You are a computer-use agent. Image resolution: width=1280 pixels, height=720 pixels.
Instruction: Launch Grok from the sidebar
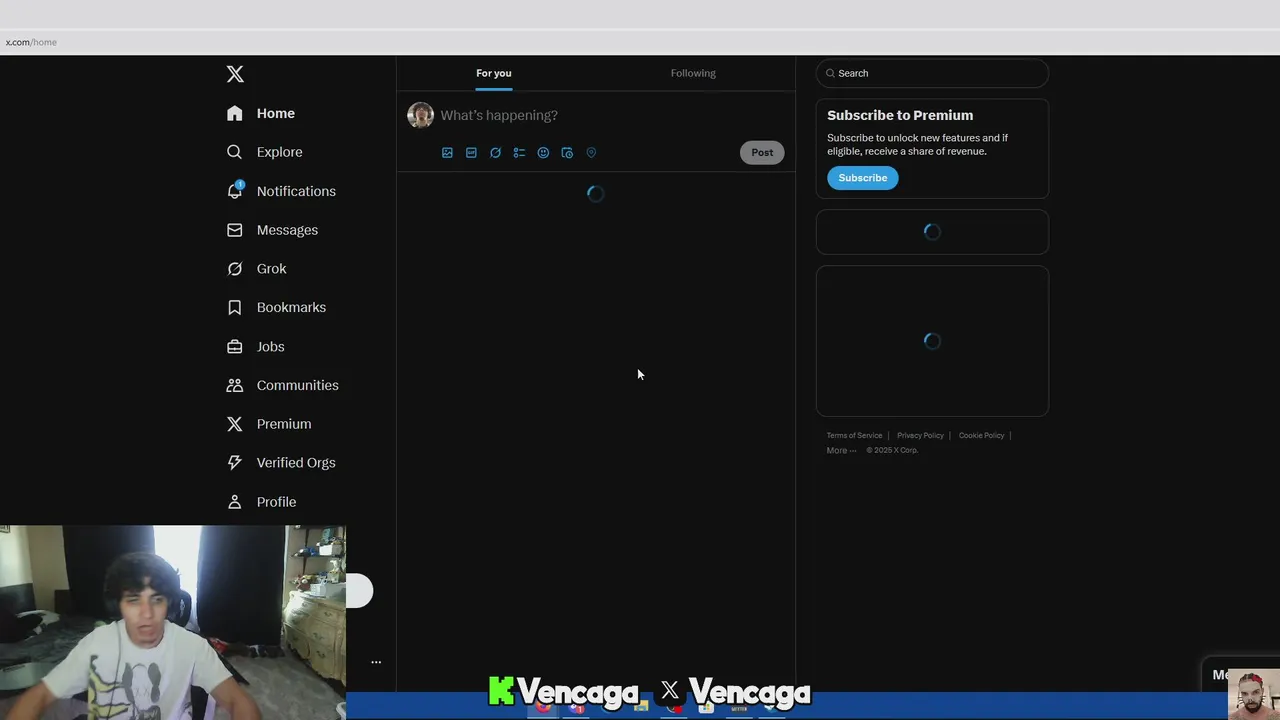(x=257, y=269)
